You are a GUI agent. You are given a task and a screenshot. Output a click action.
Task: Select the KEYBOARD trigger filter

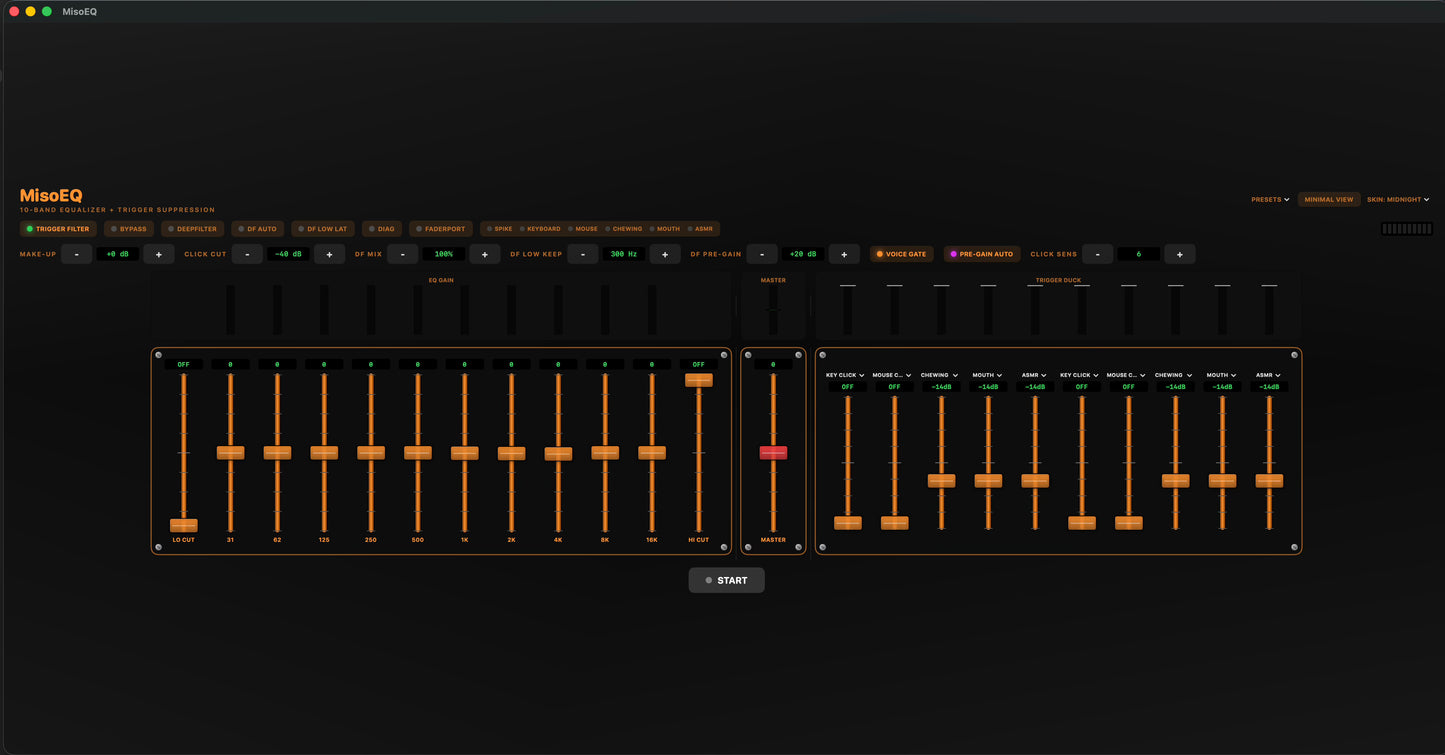[x=540, y=229]
